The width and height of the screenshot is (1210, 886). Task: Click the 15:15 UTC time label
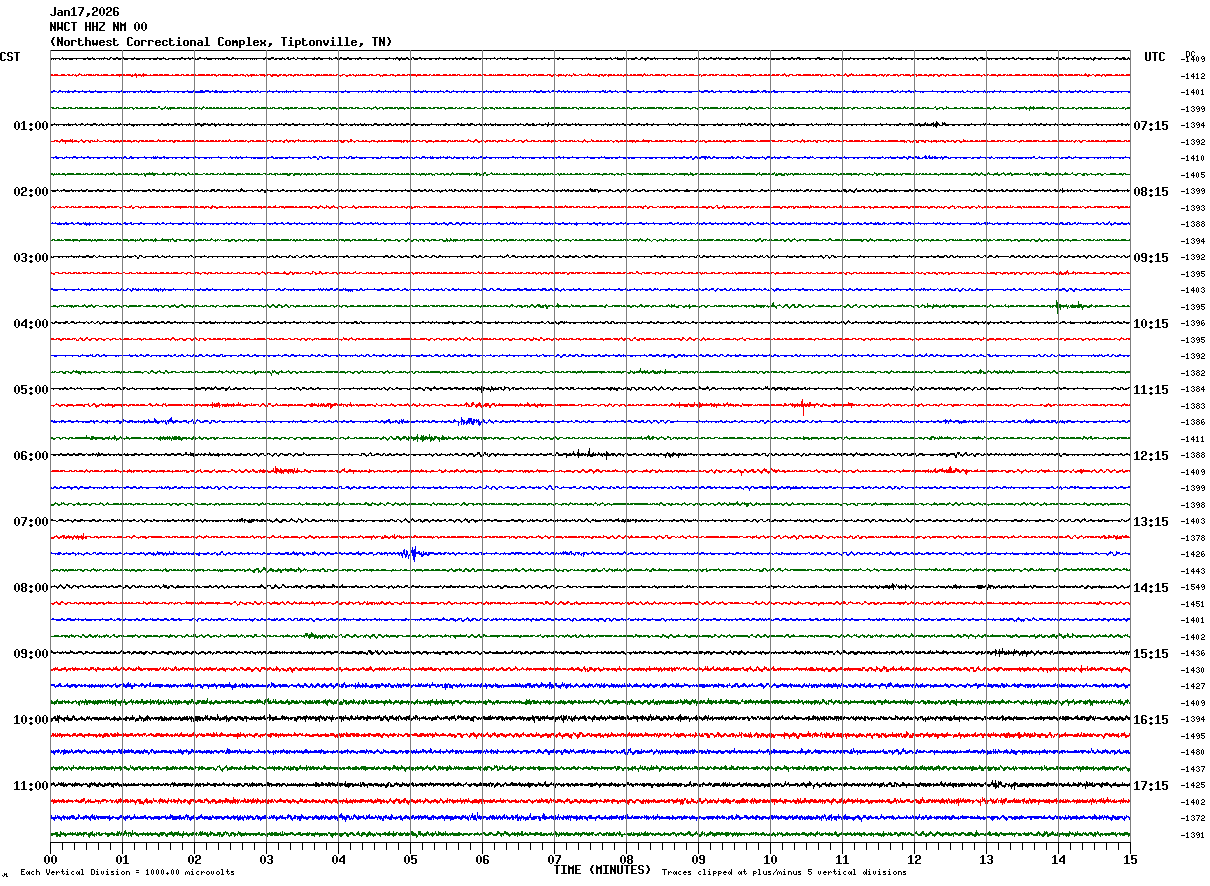coord(1151,654)
